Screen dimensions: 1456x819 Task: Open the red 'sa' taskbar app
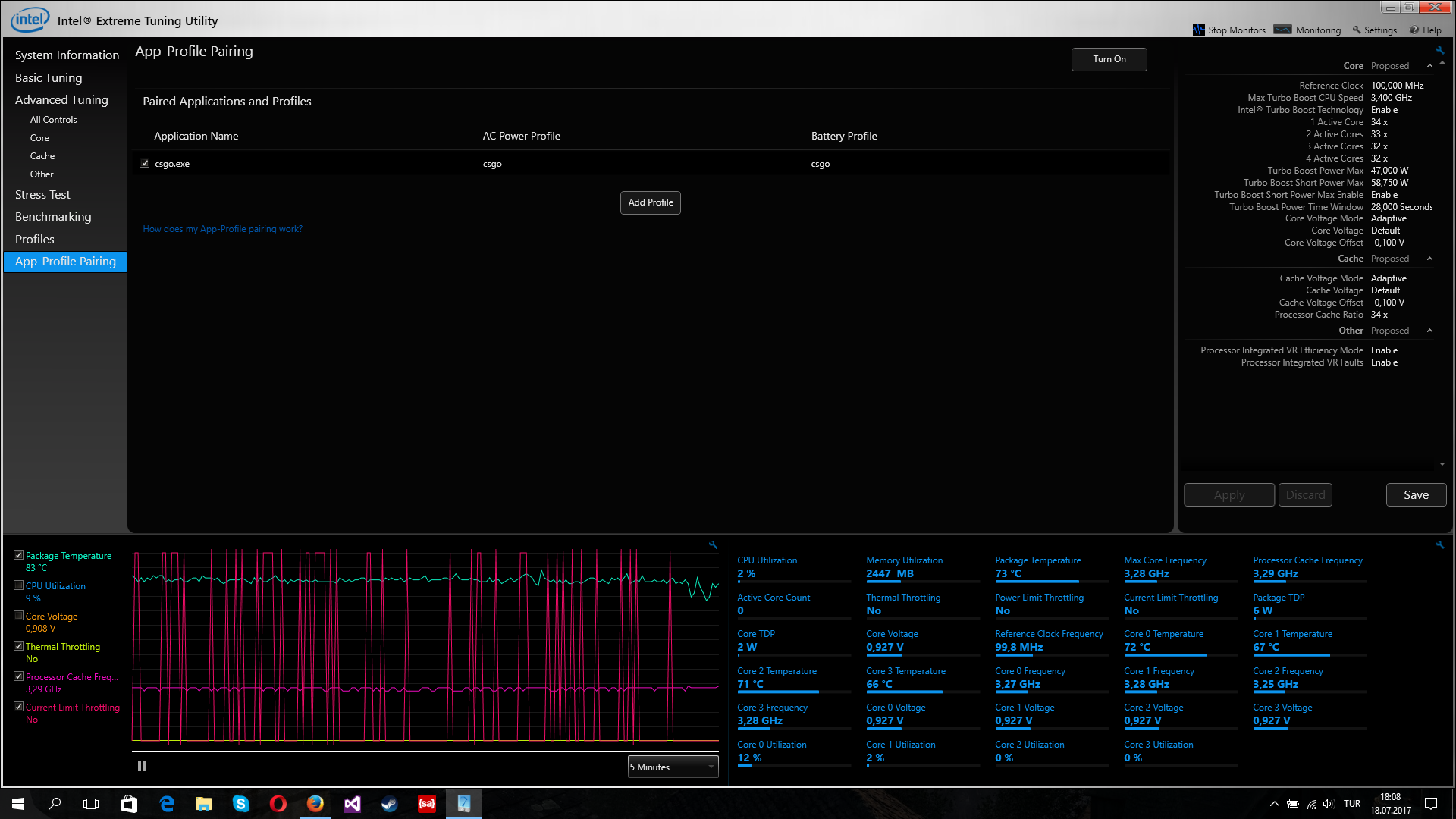pos(427,804)
